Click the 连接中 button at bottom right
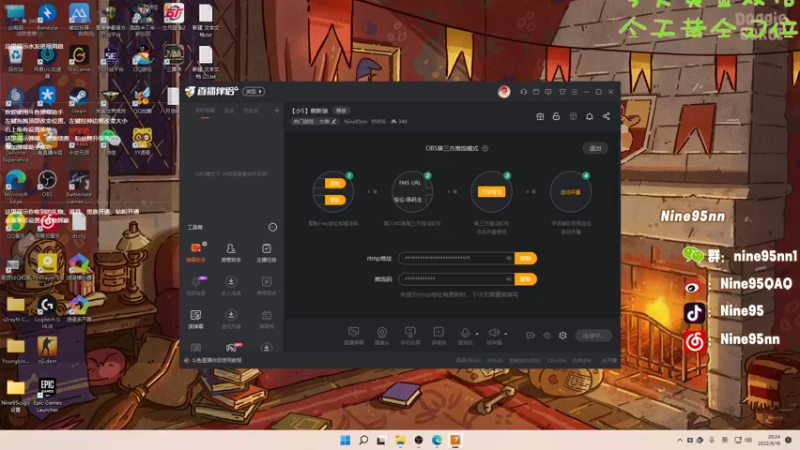 593,335
